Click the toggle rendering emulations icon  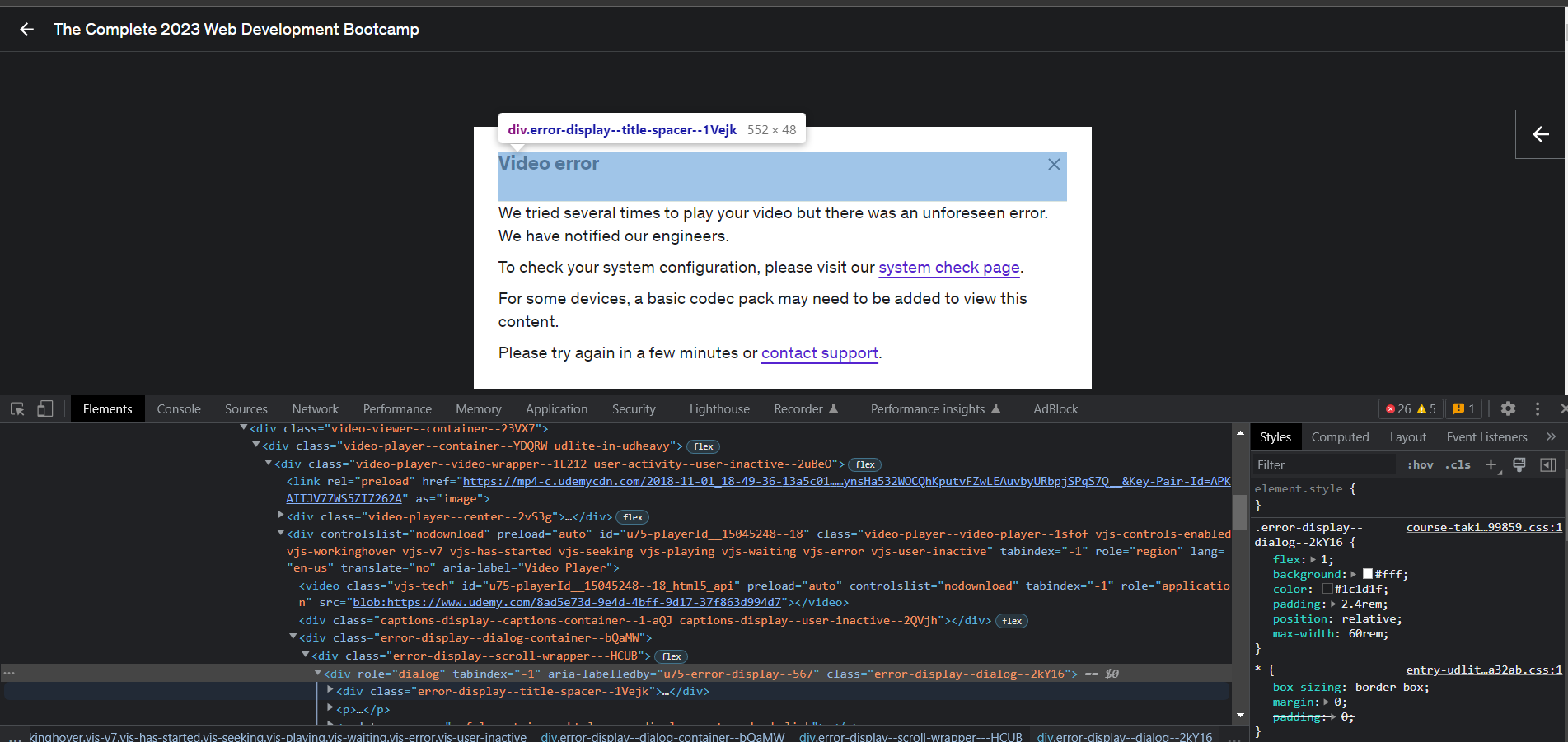1519,465
